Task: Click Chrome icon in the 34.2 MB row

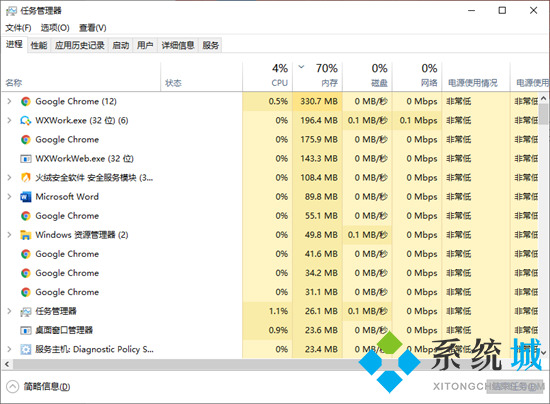Action: pos(26,273)
